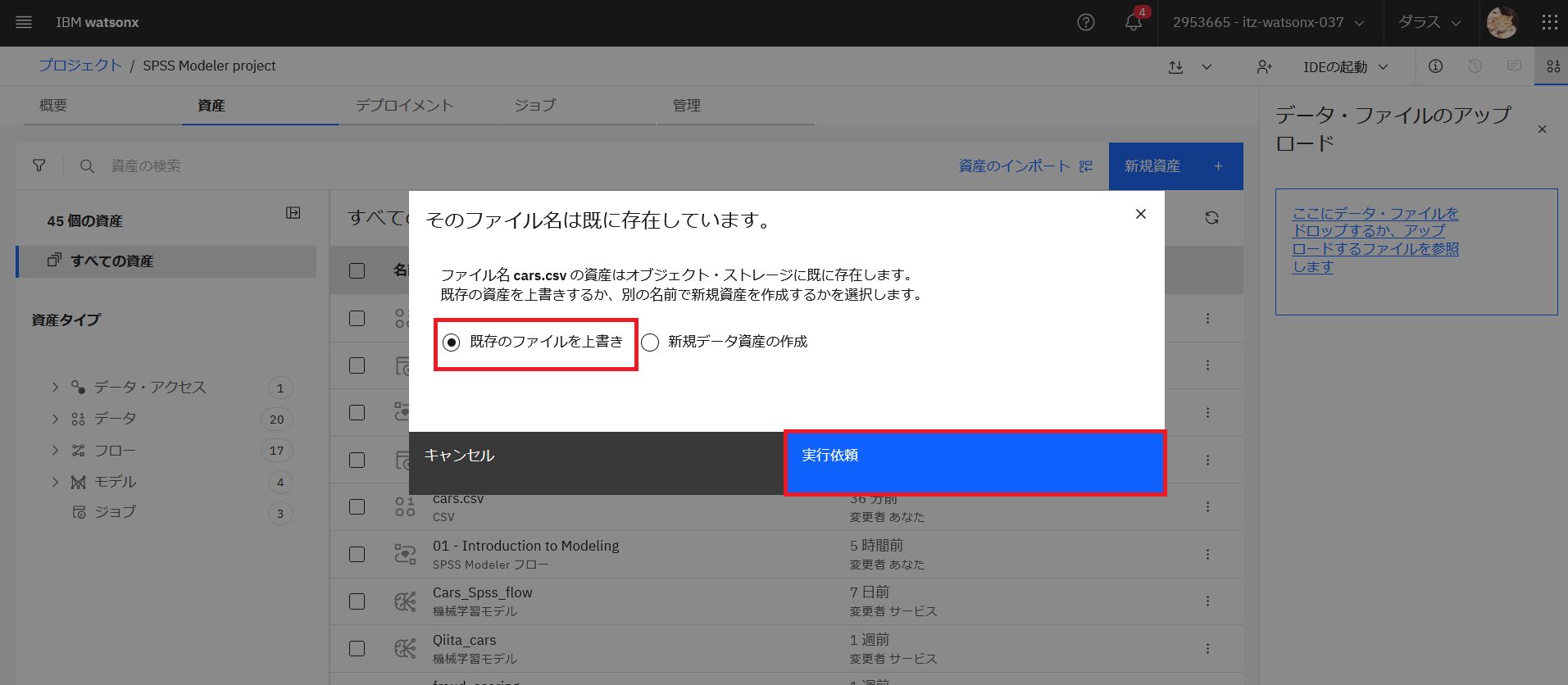This screenshot has height=685, width=1568.
Task: Switch to the 概要 tab
Action: [102, 106]
